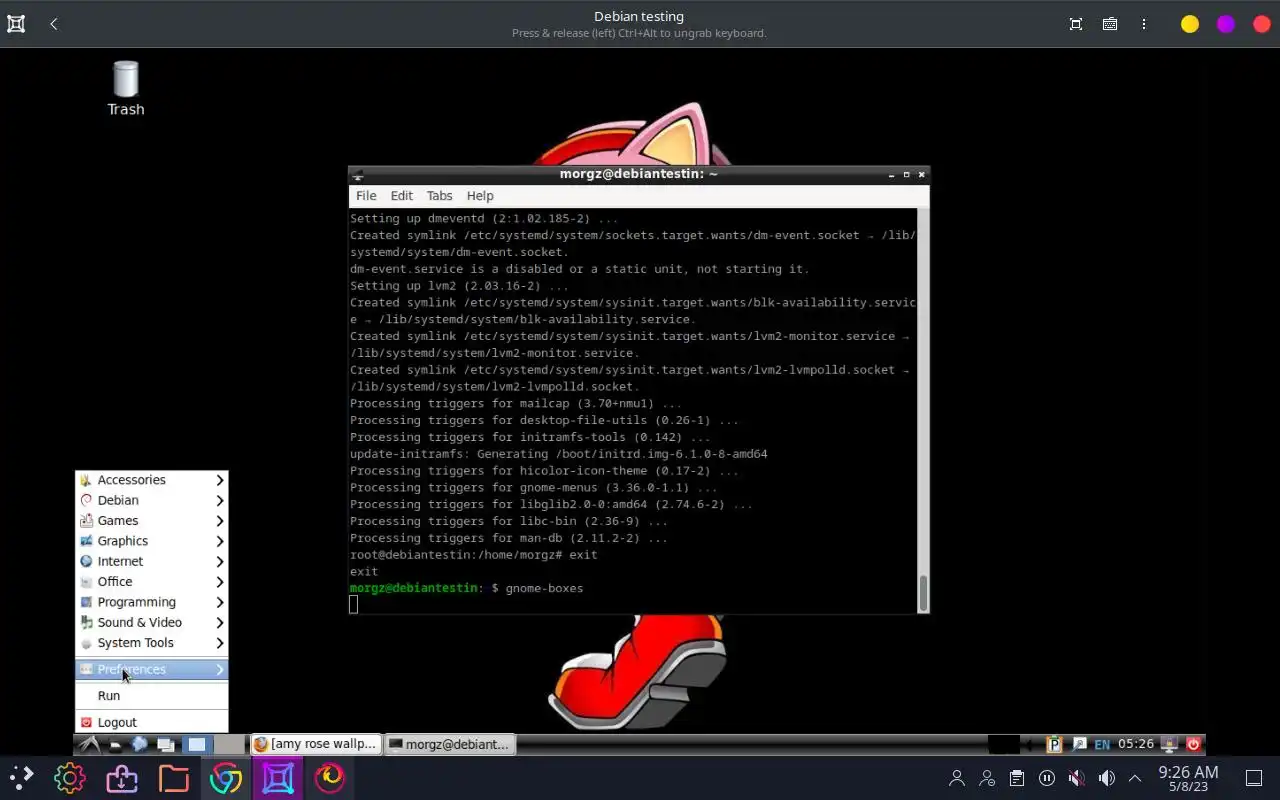Open the file manager launcher in LXDE panel
The width and height of the screenshot is (1280, 800).
pos(115,745)
